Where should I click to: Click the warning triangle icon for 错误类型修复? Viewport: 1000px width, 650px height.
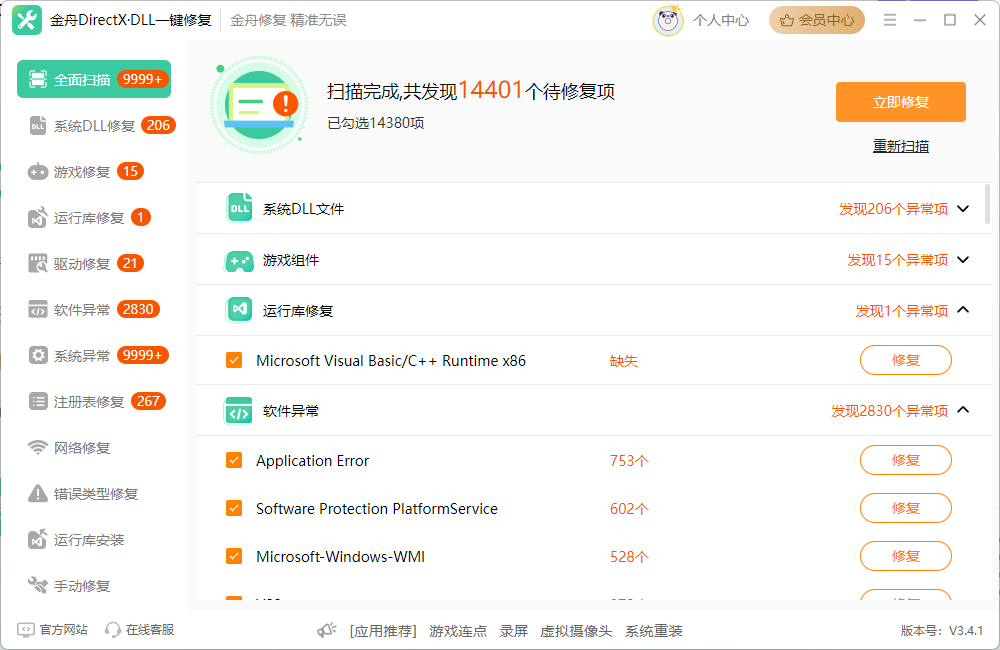tap(38, 493)
